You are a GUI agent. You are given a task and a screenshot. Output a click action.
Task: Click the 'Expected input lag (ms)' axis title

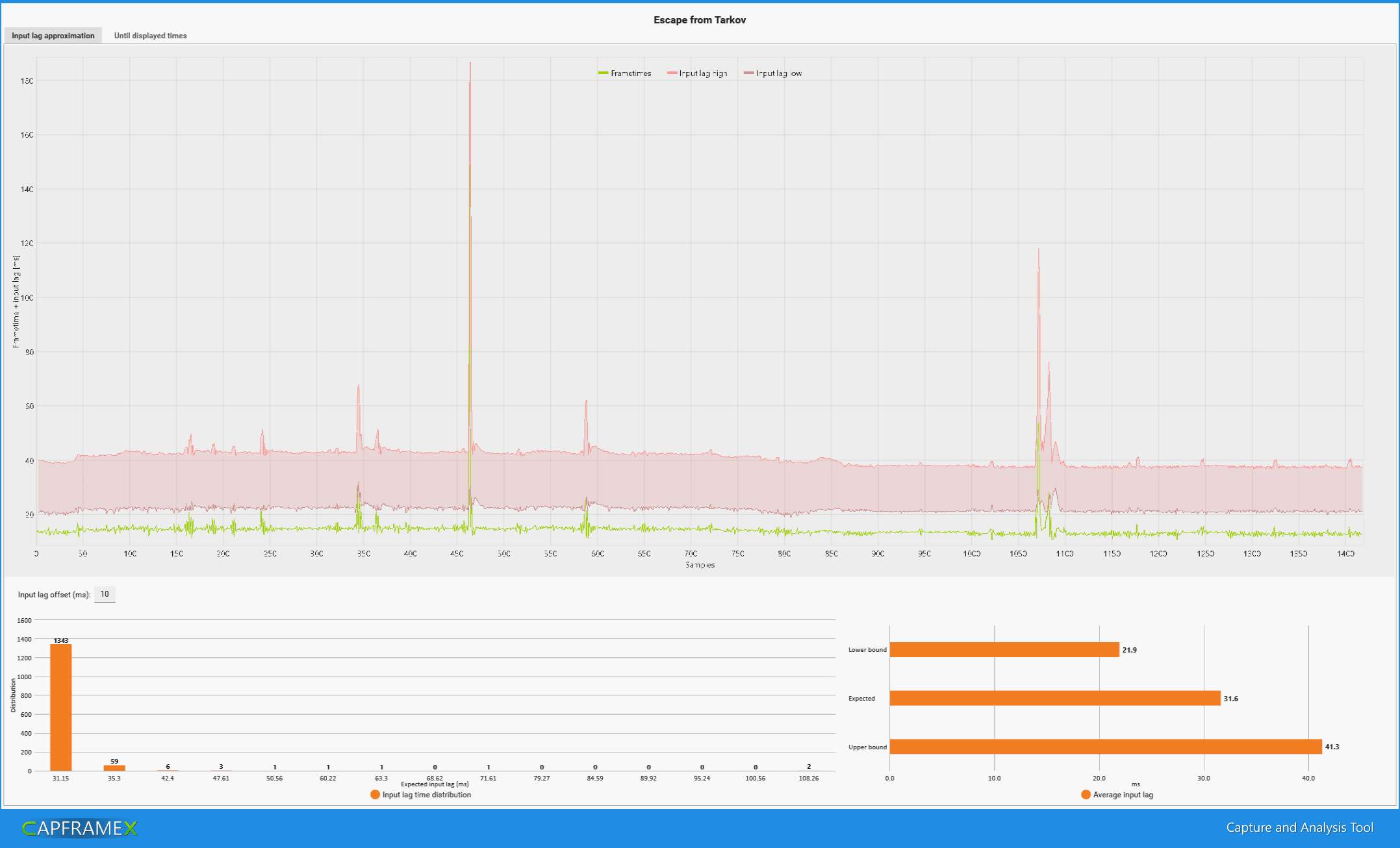coord(435,784)
